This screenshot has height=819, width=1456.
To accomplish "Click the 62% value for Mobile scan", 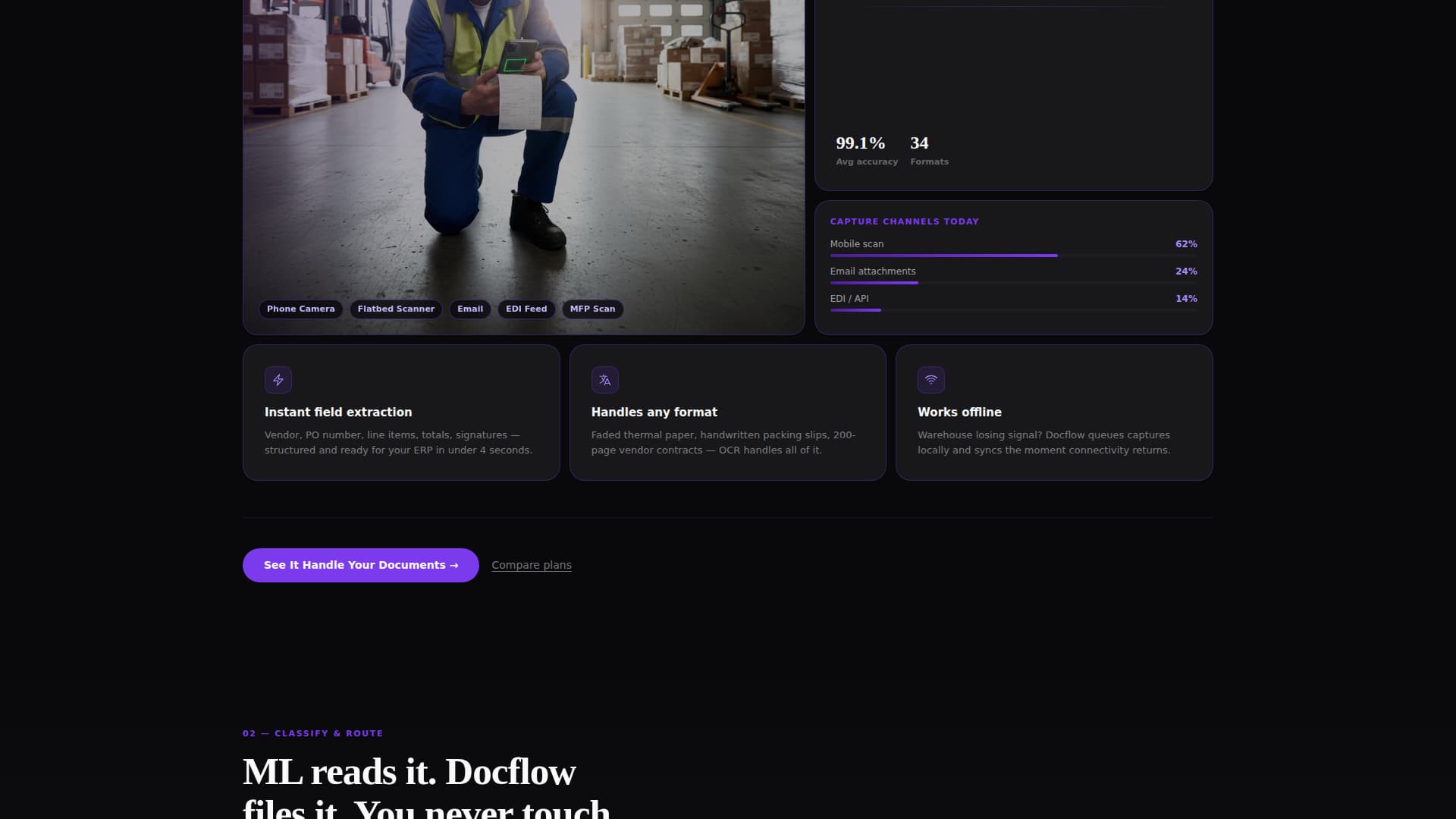I will point(1186,243).
